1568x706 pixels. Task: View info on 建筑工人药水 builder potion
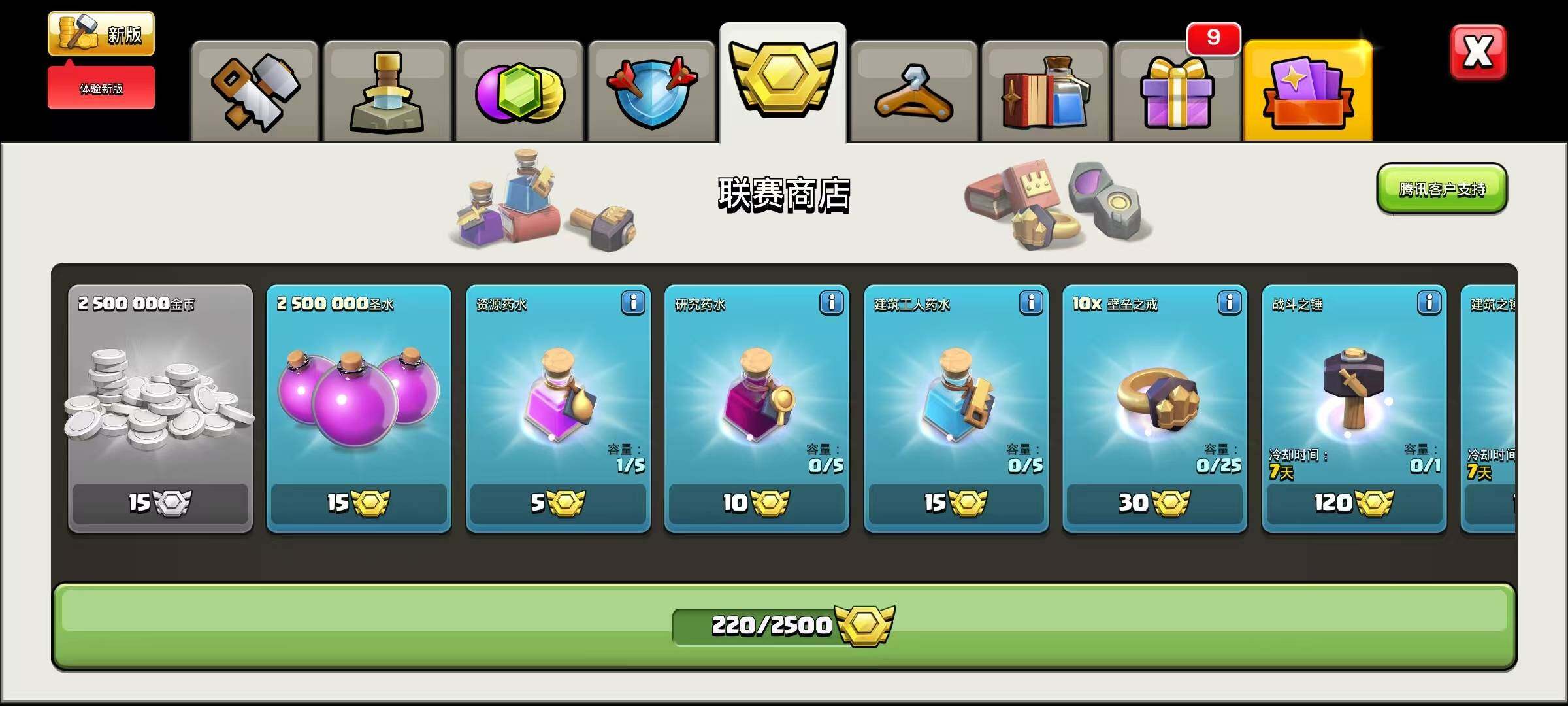1031,303
